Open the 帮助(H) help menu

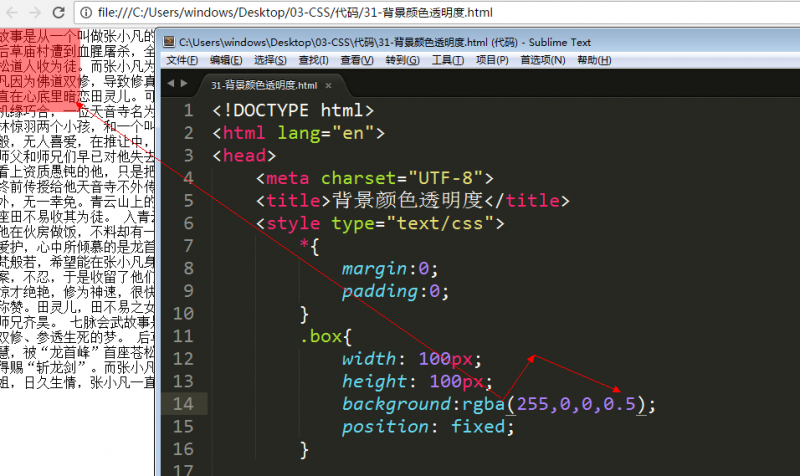[x=594, y=60]
